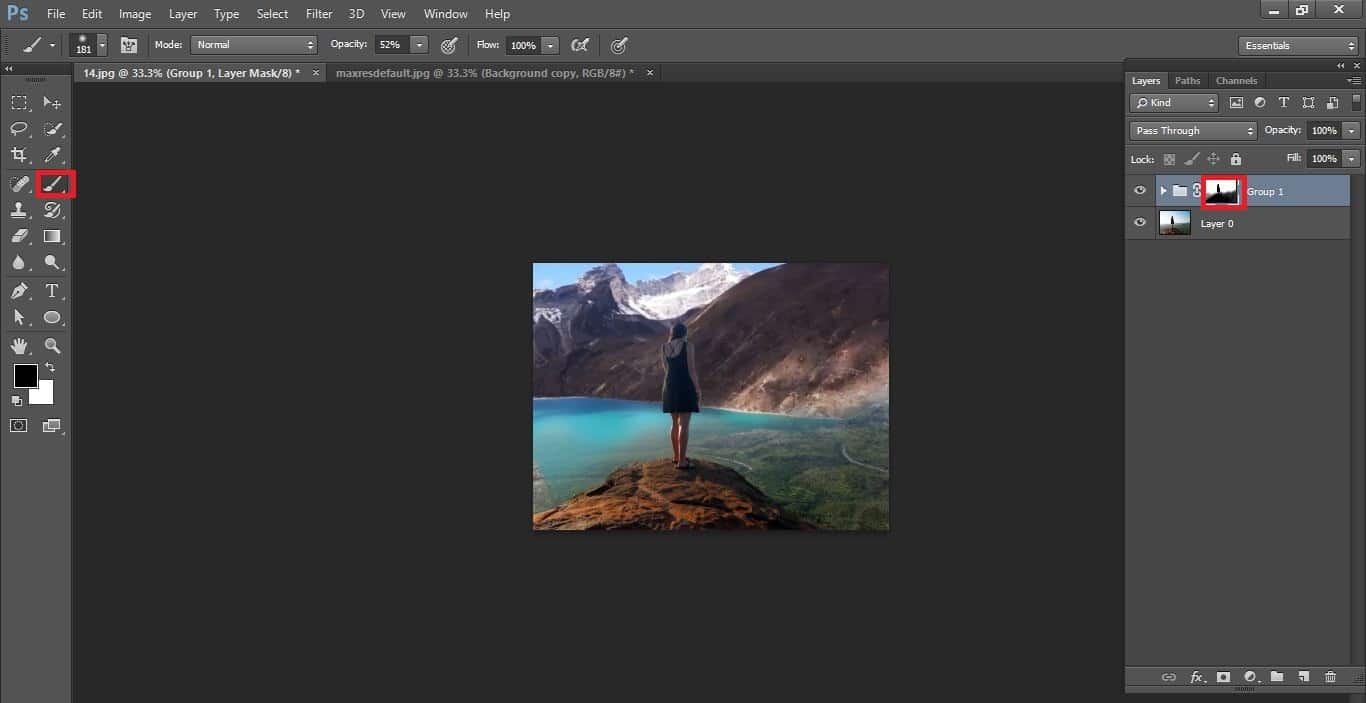Create a new layer in the Layers panel
Screen dimensions: 1366x703
click(1303, 677)
